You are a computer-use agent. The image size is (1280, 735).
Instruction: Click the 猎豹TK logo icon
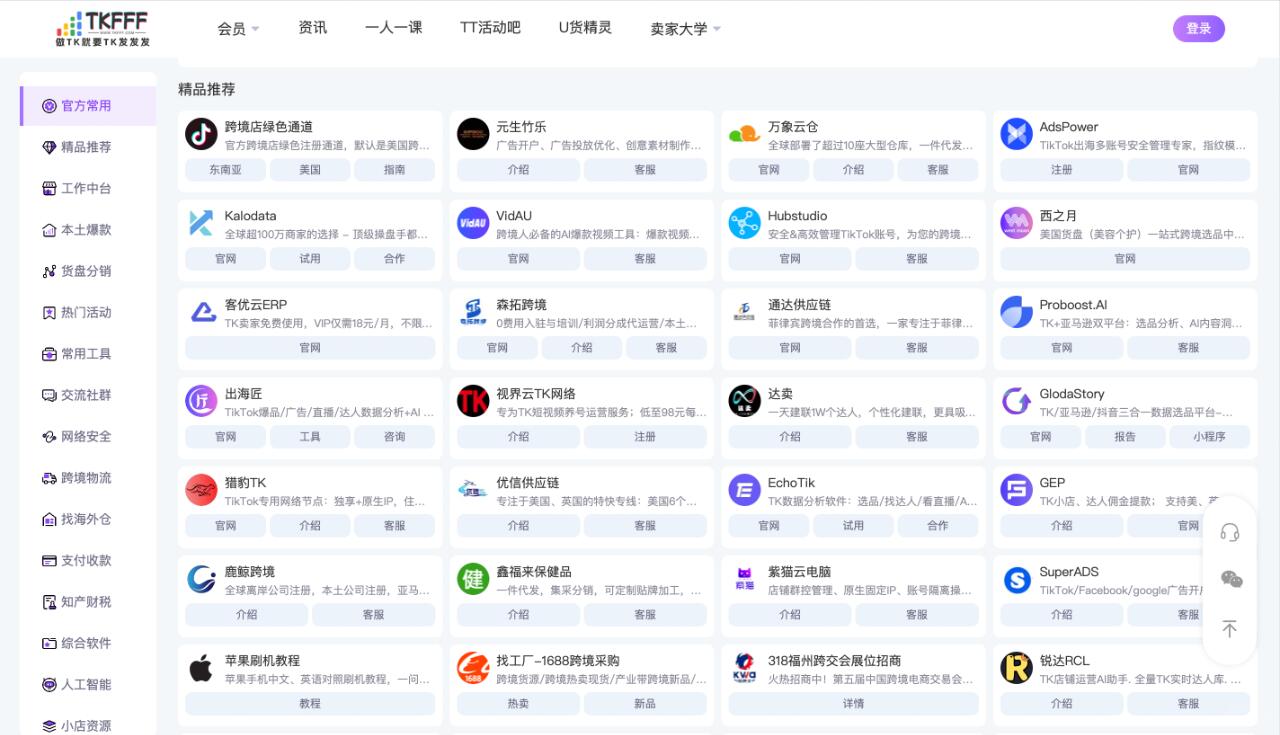tap(201, 490)
